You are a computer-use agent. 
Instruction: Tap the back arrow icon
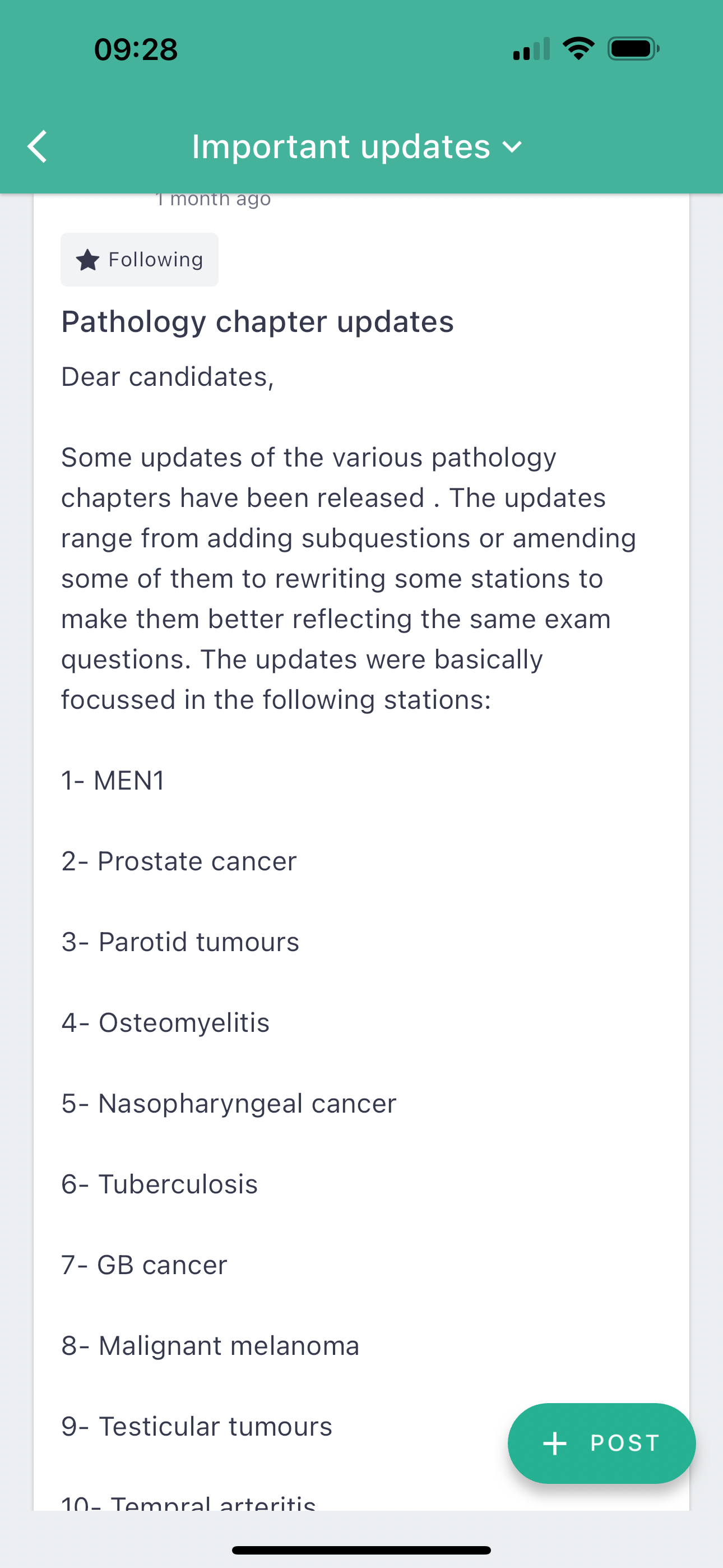coord(38,147)
